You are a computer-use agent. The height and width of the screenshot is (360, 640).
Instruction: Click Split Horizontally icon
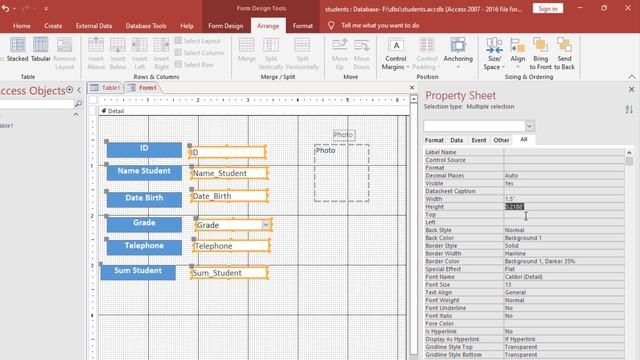302,53
